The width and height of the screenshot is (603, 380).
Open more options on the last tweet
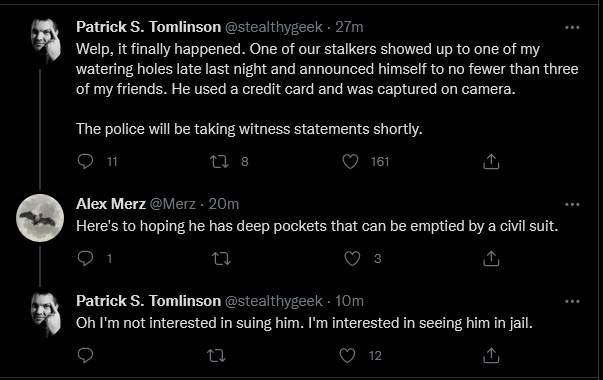tap(572, 302)
